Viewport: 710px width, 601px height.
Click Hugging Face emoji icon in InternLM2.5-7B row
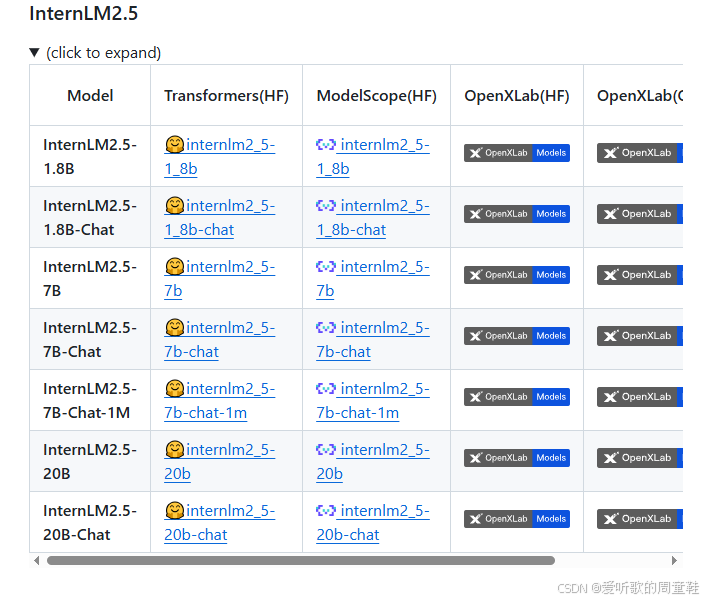point(174,266)
